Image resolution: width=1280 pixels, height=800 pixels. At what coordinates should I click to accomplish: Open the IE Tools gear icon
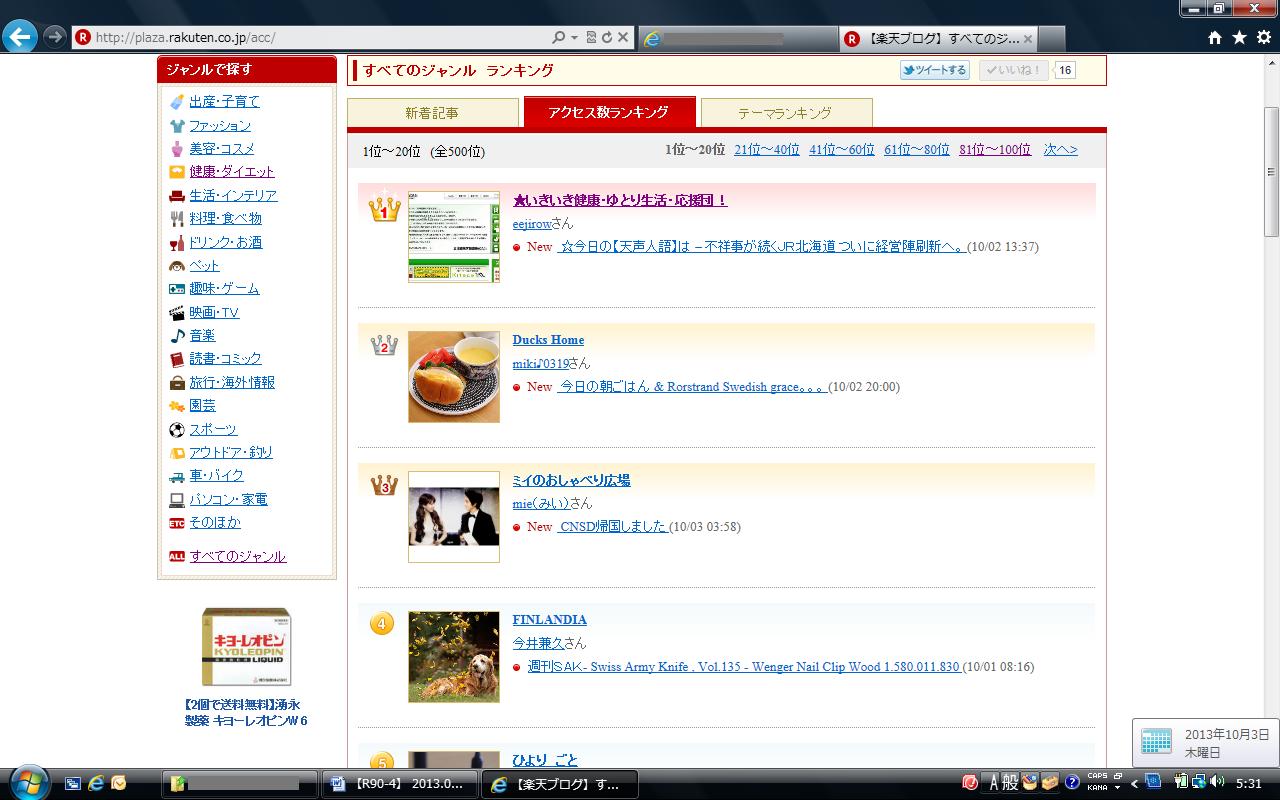[1264, 37]
